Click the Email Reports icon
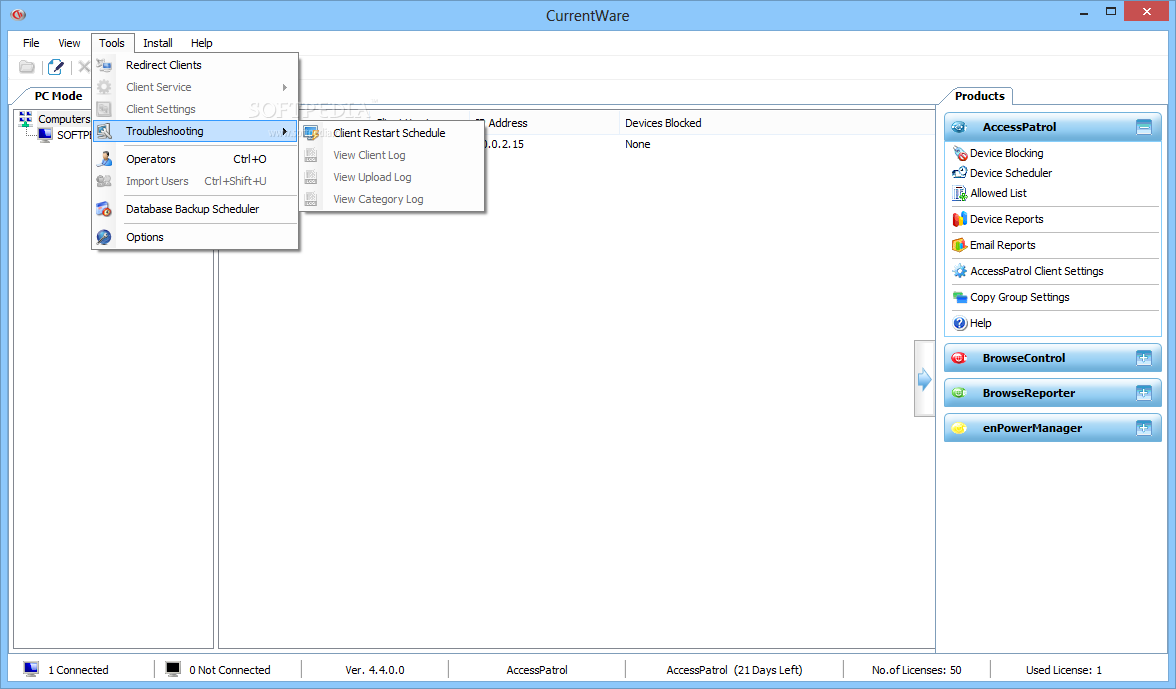Screen dimensions: 1176x689 (959, 245)
